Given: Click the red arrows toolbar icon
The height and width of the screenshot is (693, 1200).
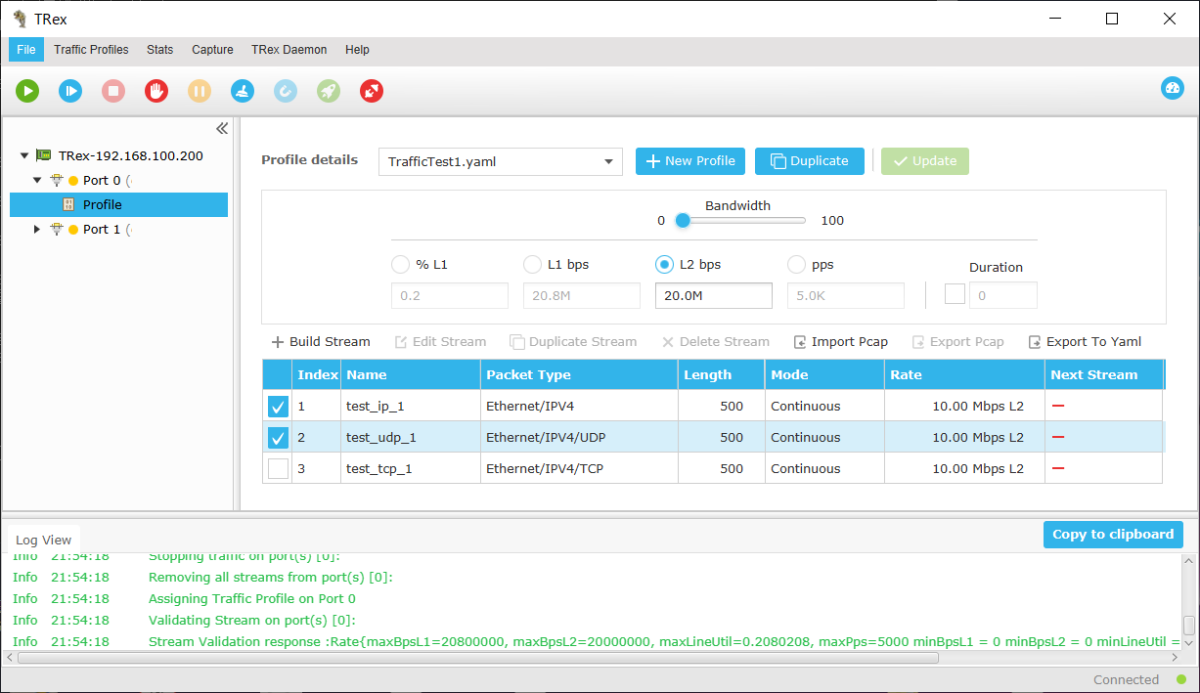Looking at the screenshot, I should [371, 91].
